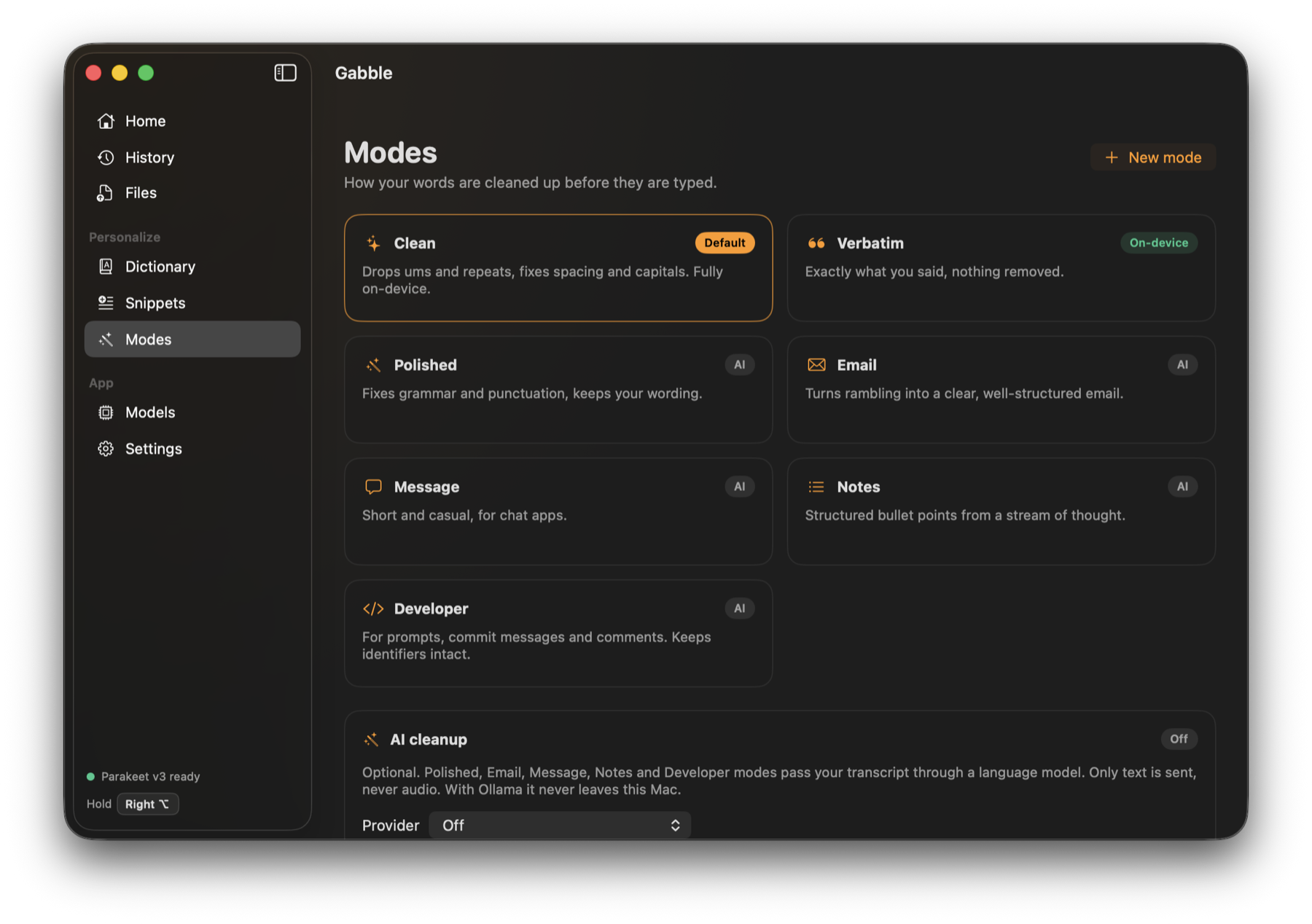Viewport: 1312px width, 924px height.
Task: Click the envelope icon on Email card
Action: coord(816,365)
